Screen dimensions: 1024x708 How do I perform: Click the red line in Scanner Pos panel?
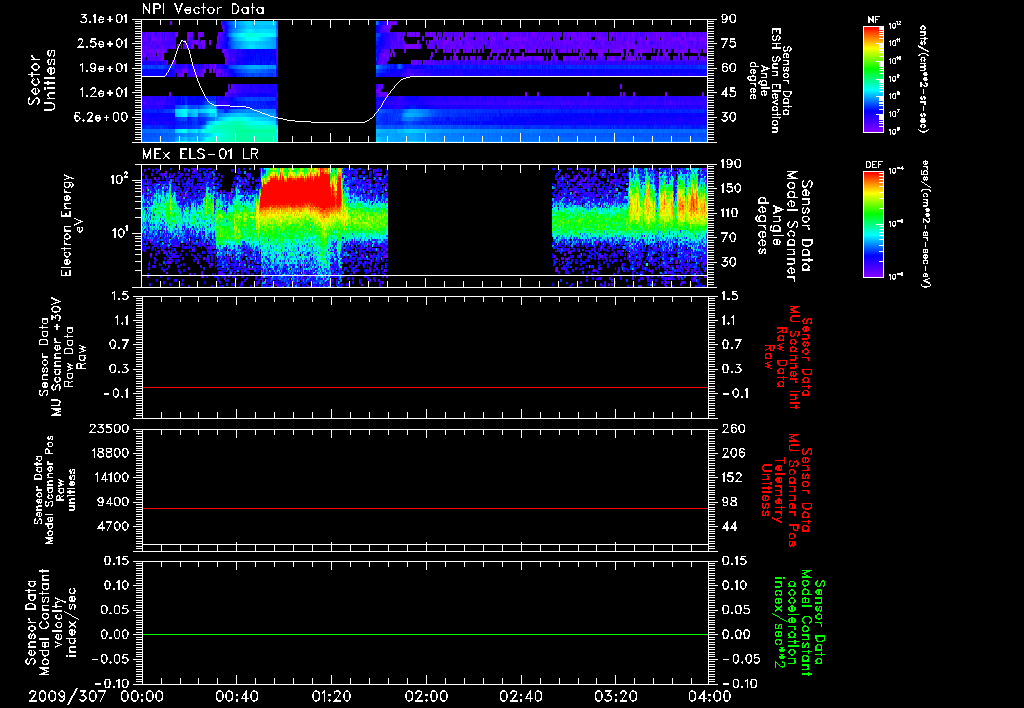pos(425,509)
